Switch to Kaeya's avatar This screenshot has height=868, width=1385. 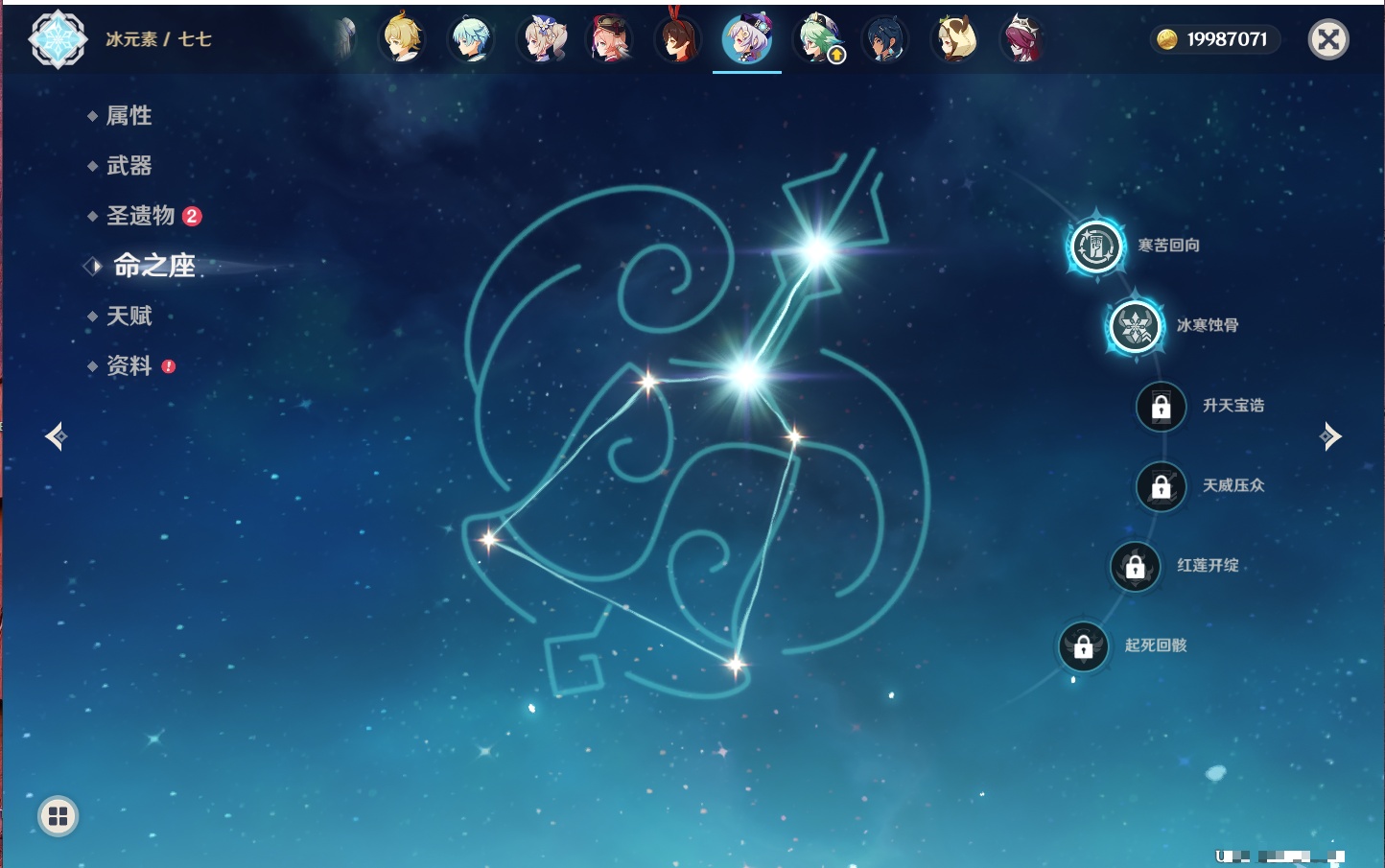[884, 39]
